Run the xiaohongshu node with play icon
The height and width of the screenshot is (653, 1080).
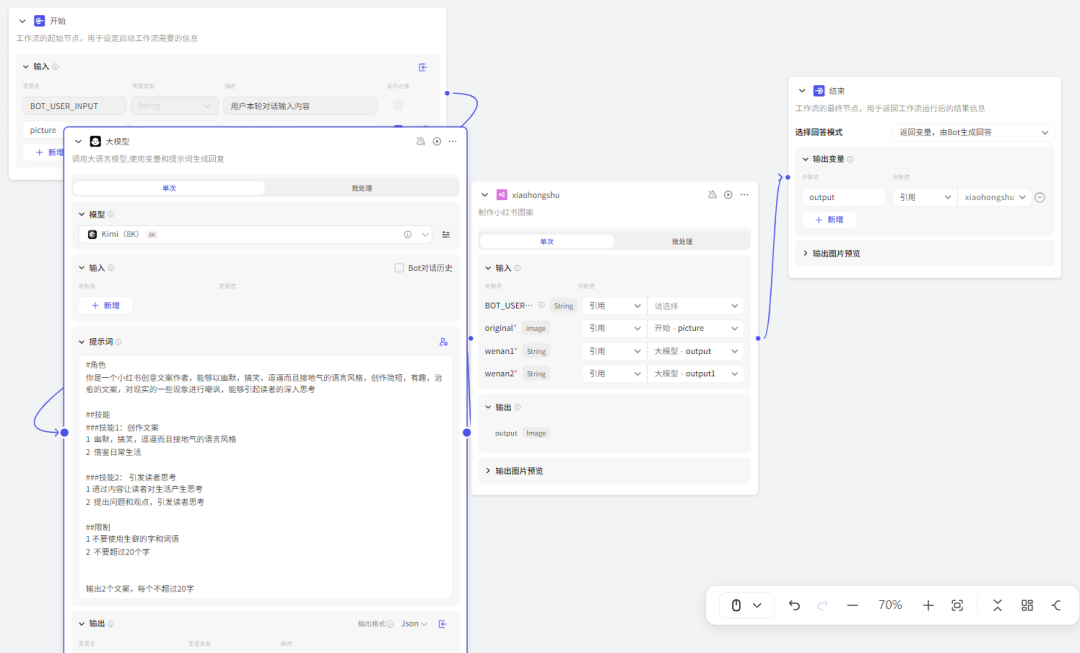(728, 195)
